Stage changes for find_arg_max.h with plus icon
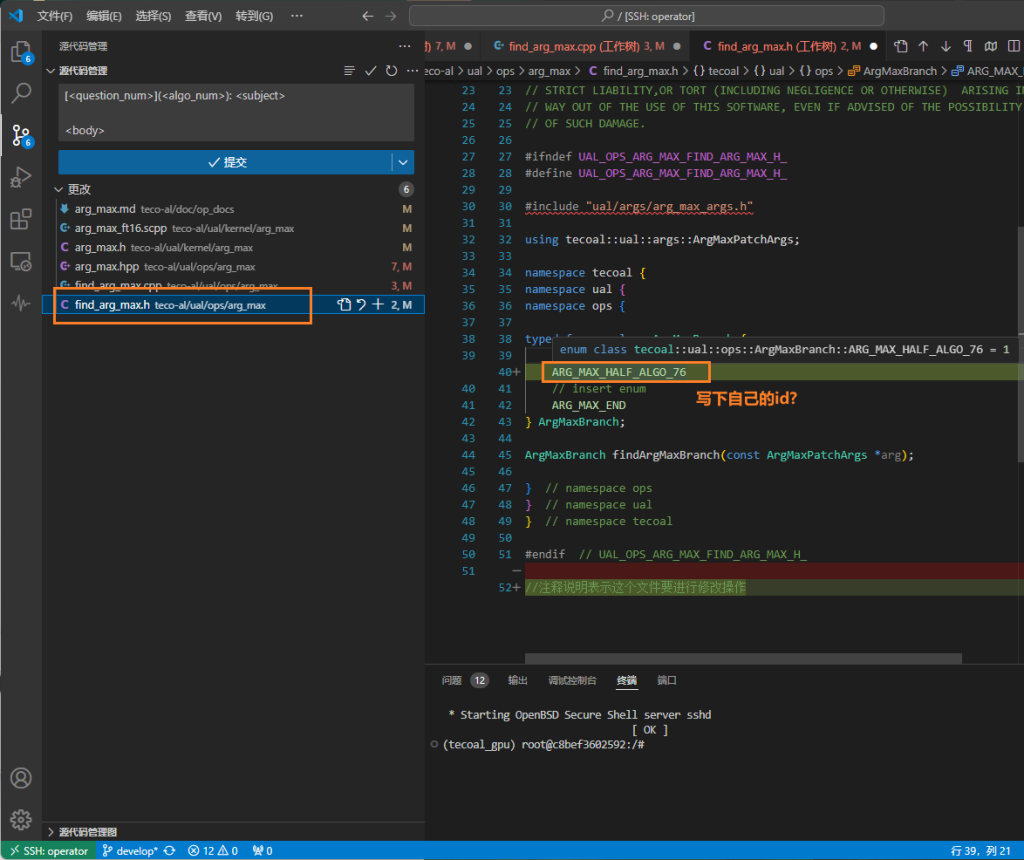Image resolution: width=1024 pixels, height=860 pixels. [378, 305]
